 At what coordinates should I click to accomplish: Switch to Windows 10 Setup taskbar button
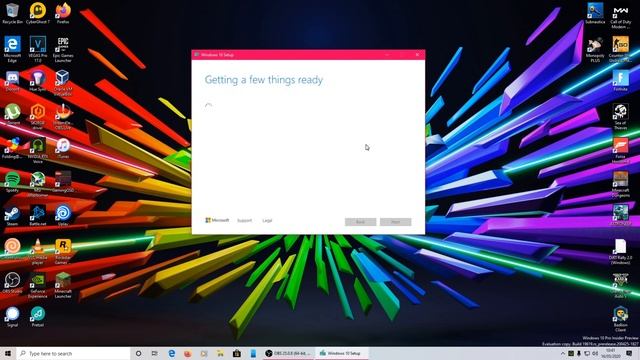click(x=342, y=353)
